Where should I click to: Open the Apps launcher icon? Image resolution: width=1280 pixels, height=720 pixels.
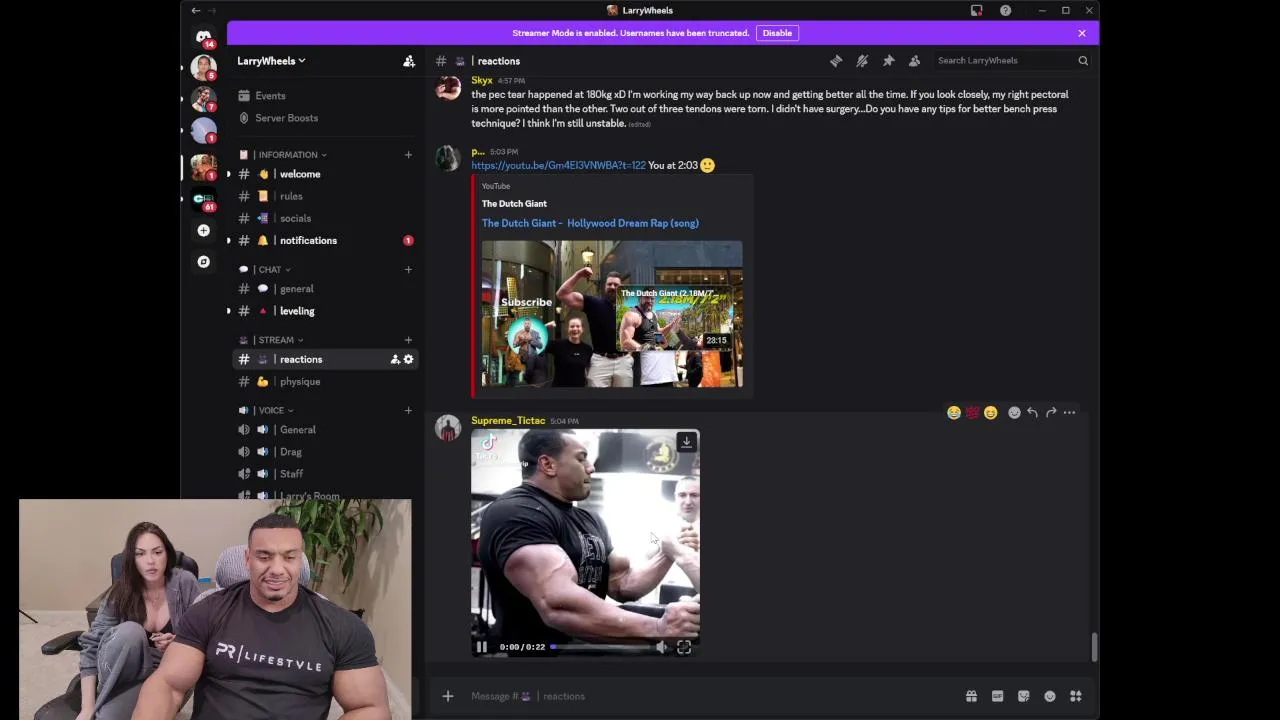[x=1076, y=696]
